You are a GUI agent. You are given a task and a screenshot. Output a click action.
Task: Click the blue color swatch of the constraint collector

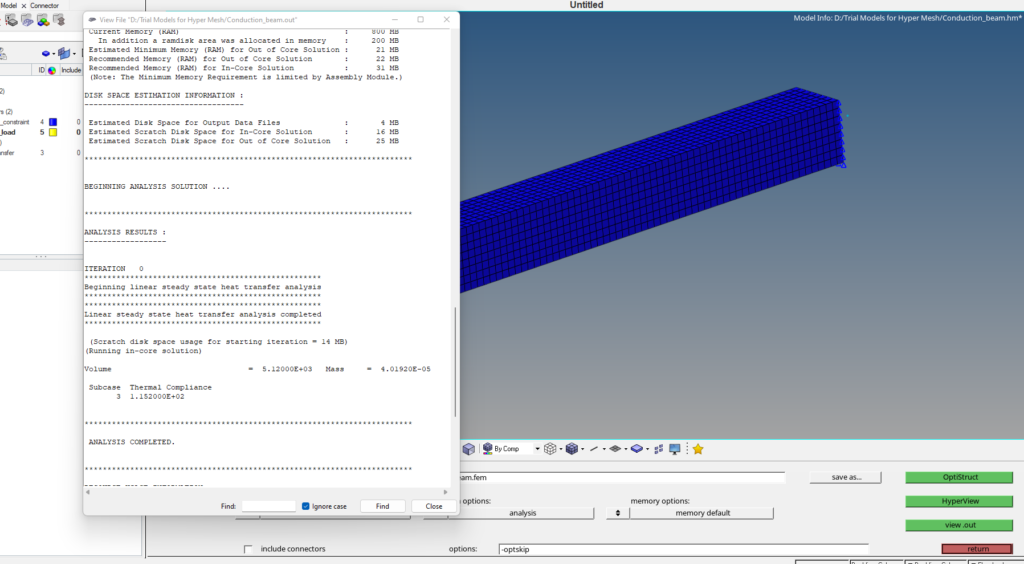coord(53,122)
